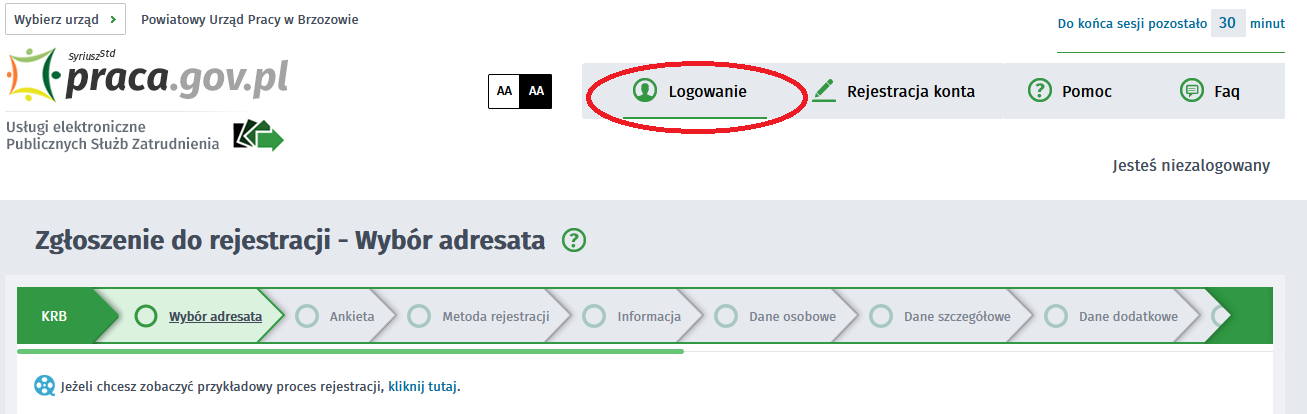Click the Rejestracja konta pencil icon
The height and width of the screenshot is (414, 1307).
(x=823, y=91)
